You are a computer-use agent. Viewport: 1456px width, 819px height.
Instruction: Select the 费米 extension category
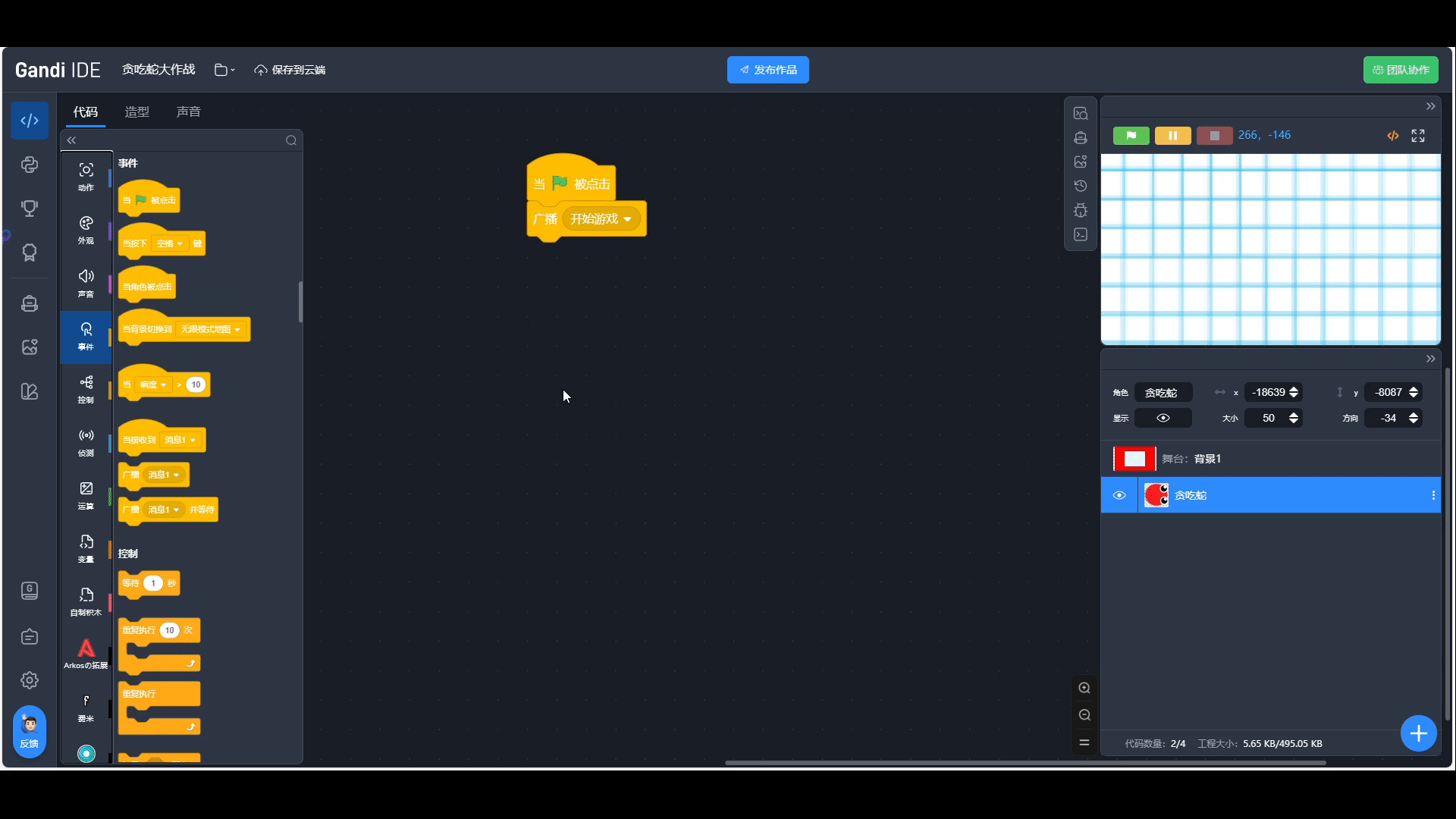coord(86,708)
